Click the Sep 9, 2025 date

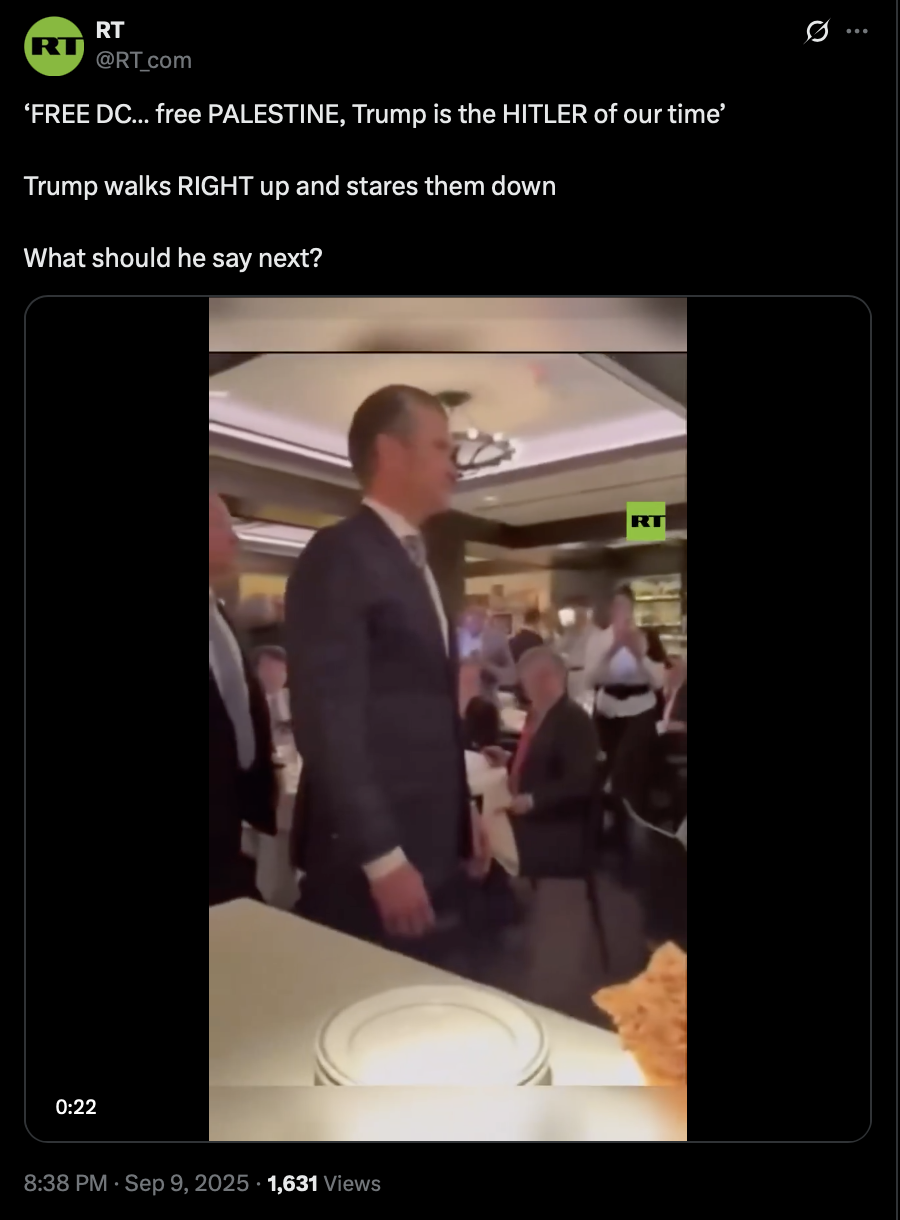coord(187,1183)
